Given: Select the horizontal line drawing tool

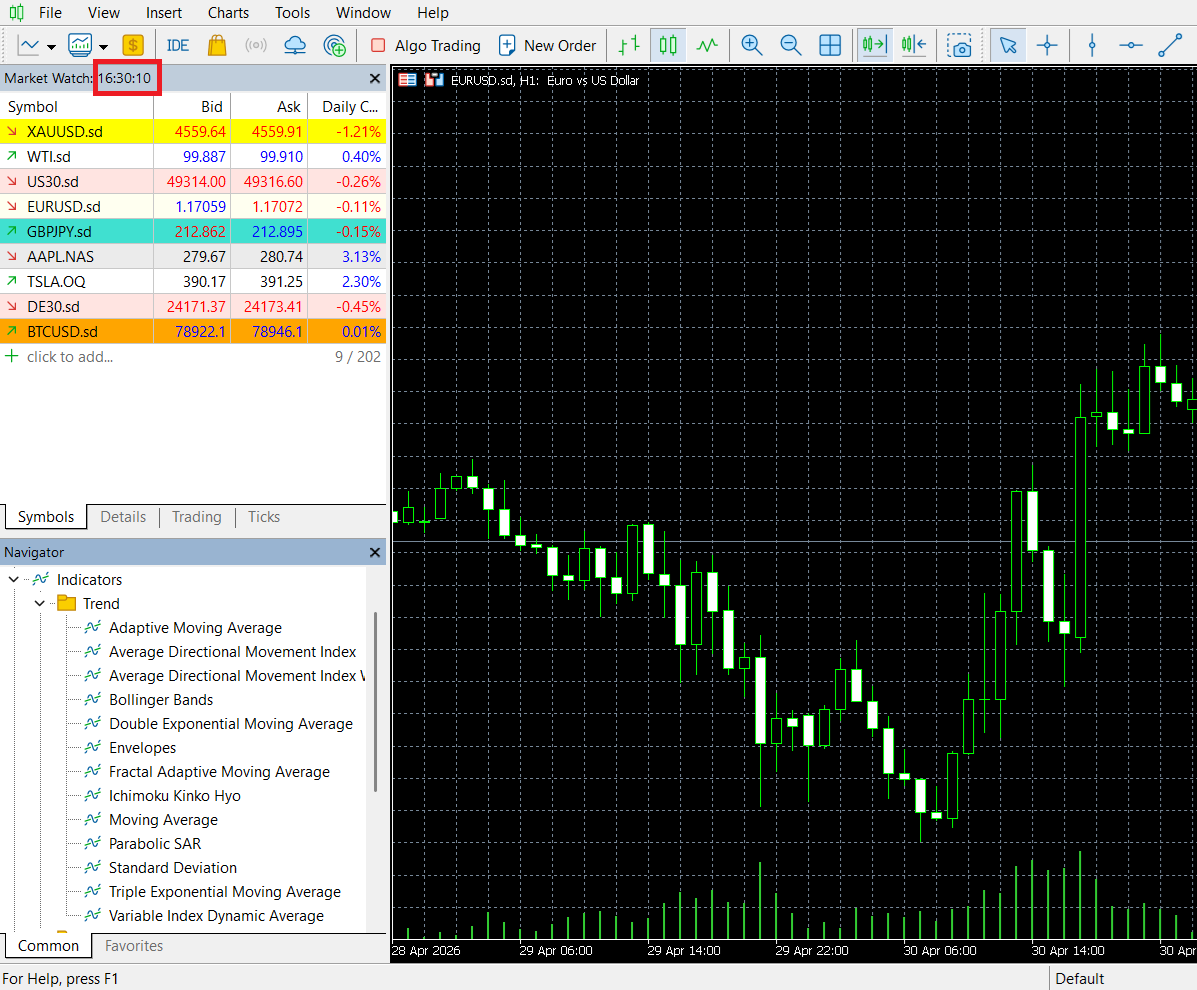Looking at the screenshot, I should [1131, 46].
